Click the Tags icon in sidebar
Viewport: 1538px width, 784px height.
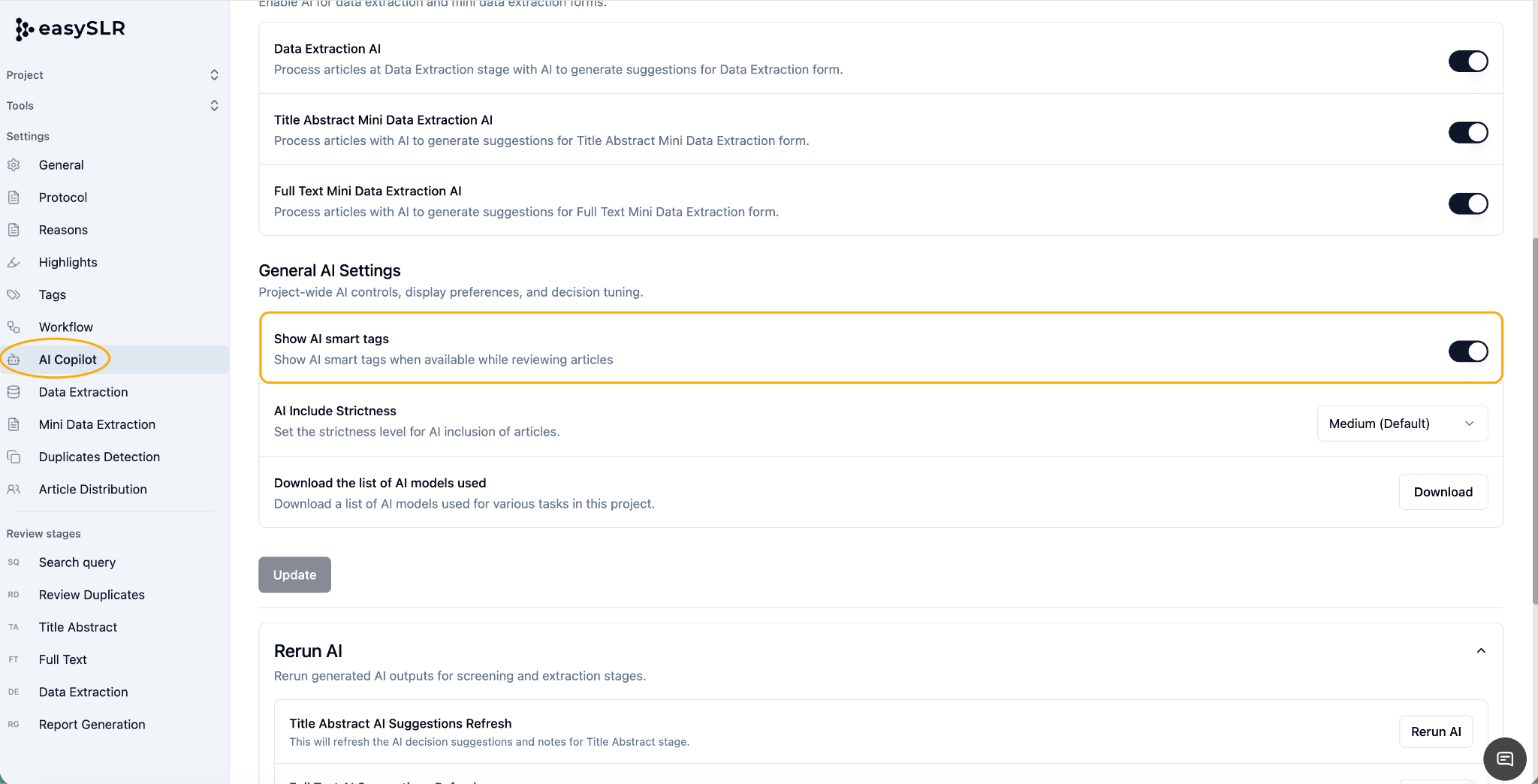[x=14, y=294]
